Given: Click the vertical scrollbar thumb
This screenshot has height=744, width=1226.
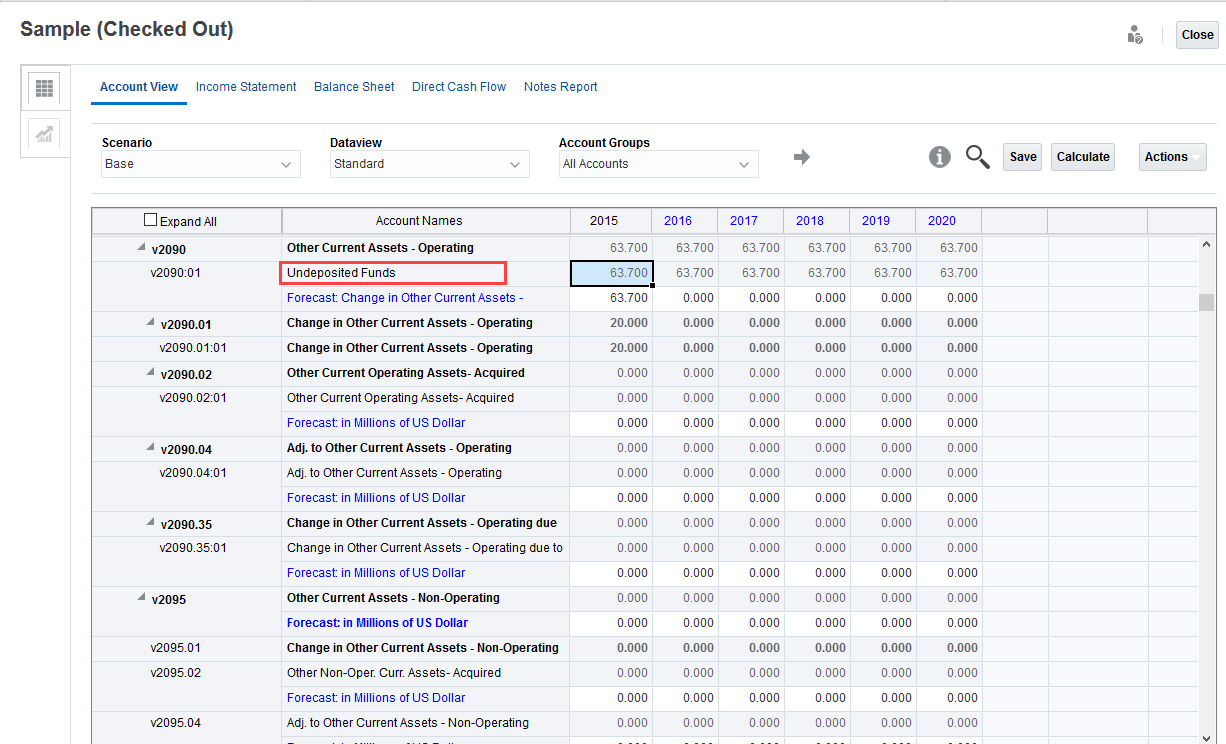Looking at the screenshot, I should 1206,302.
